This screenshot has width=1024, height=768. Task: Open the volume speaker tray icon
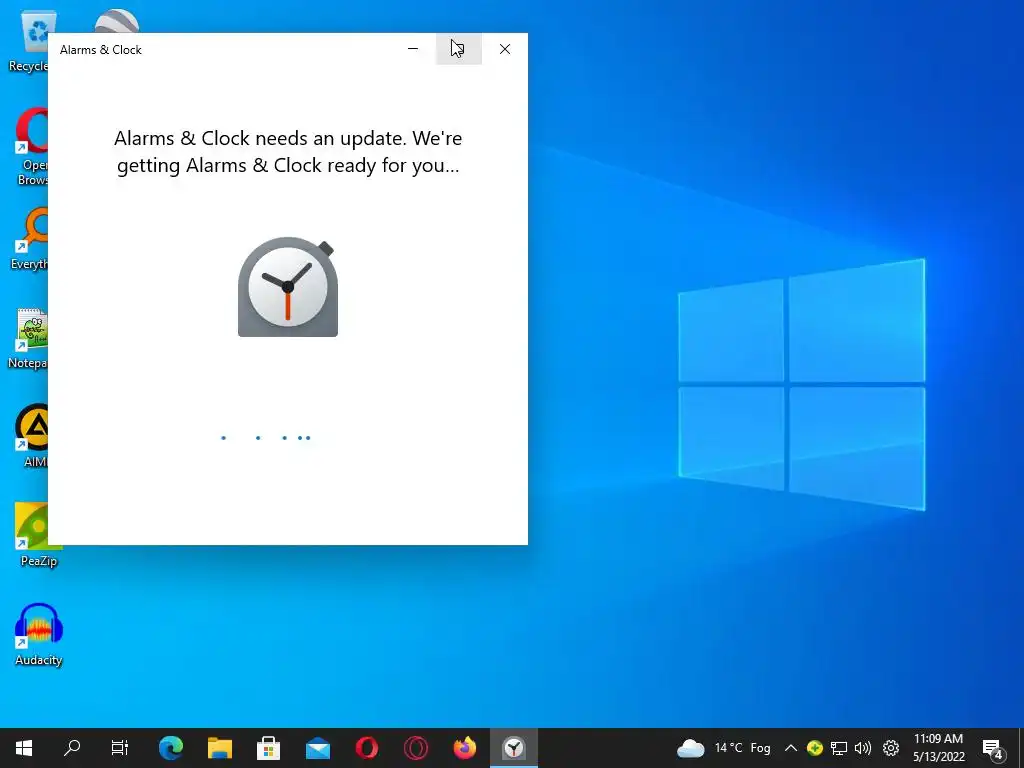coord(863,748)
